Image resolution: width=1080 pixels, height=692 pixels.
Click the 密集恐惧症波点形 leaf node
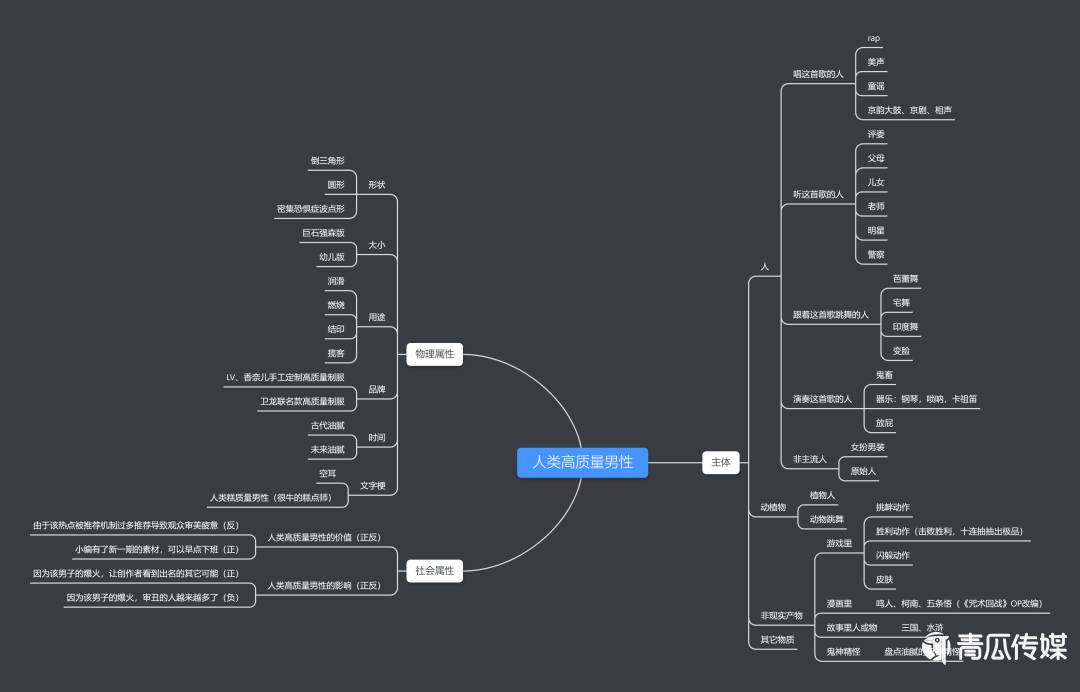tap(310, 209)
